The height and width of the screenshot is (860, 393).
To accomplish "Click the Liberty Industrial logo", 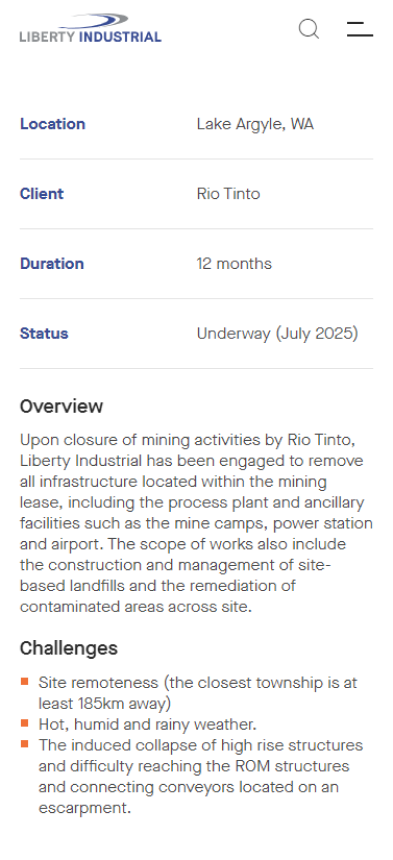I will pyautogui.click(x=90, y=29).
